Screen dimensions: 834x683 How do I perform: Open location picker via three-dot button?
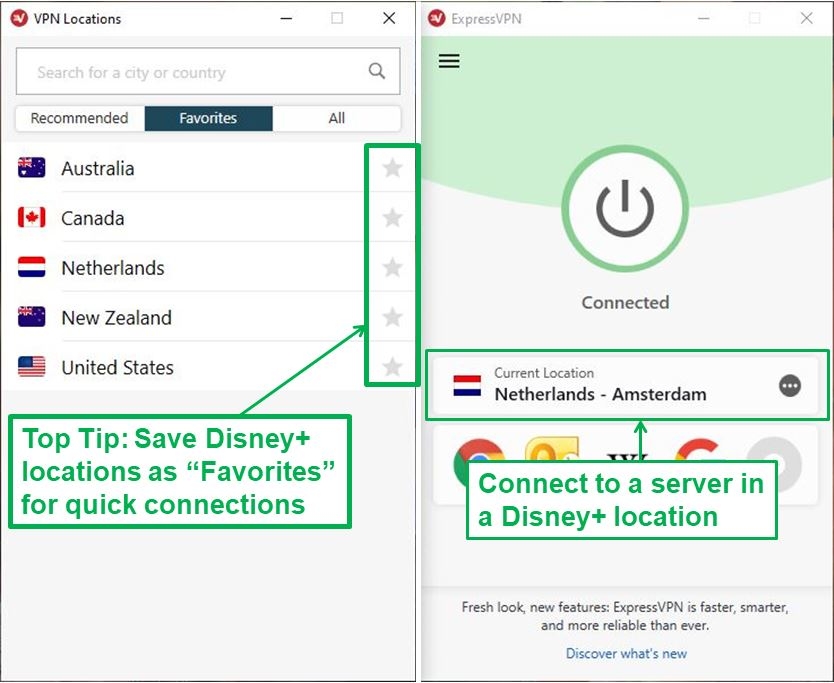coord(790,386)
